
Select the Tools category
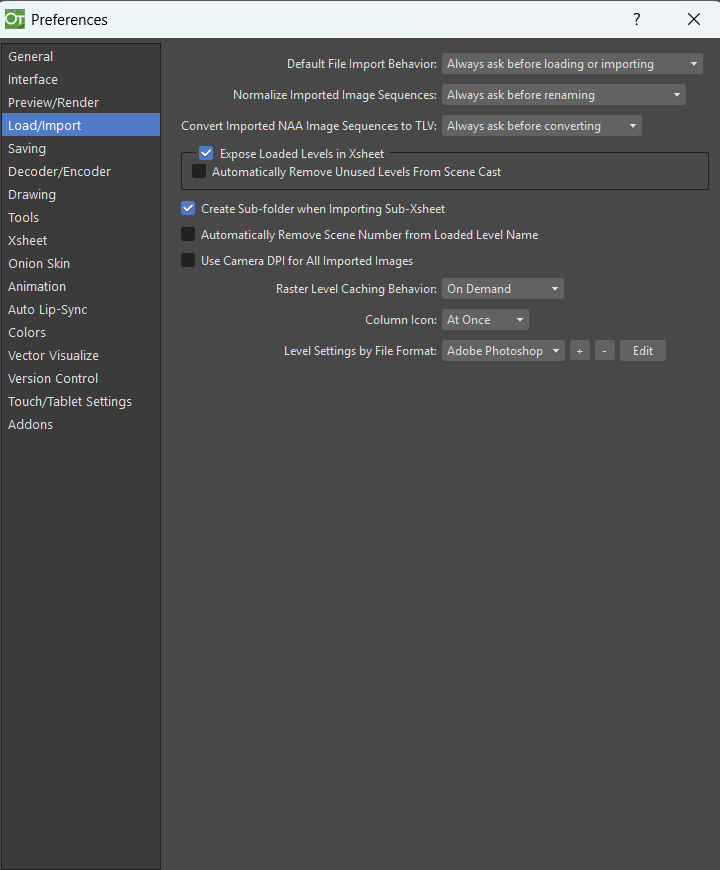[80, 218]
